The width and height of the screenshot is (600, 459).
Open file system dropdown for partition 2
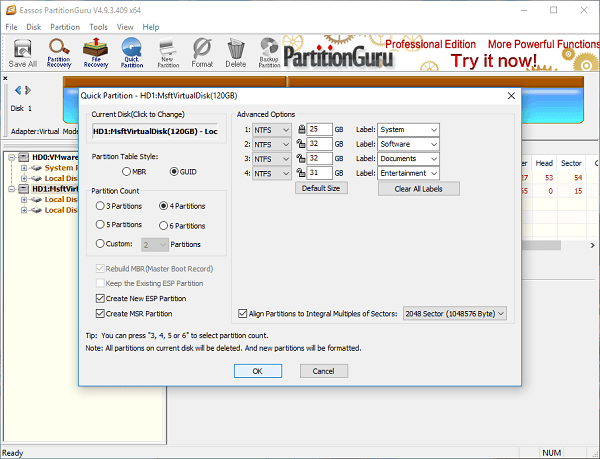tap(272, 145)
